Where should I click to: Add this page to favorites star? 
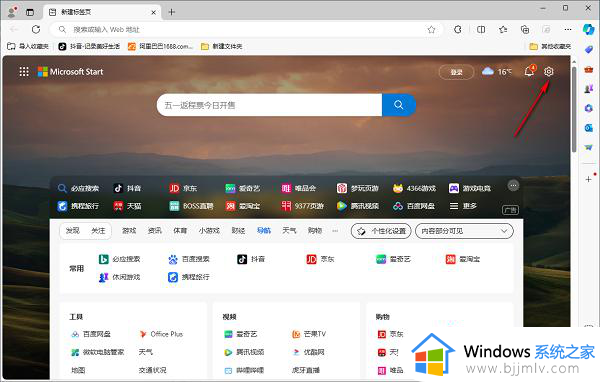tap(431, 29)
